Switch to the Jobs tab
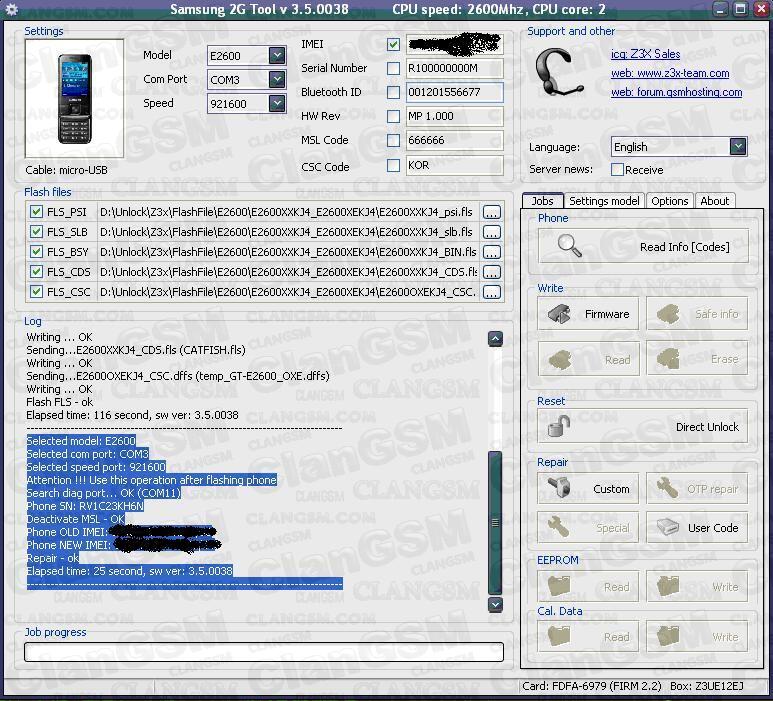773x701 pixels. [542, 201]
